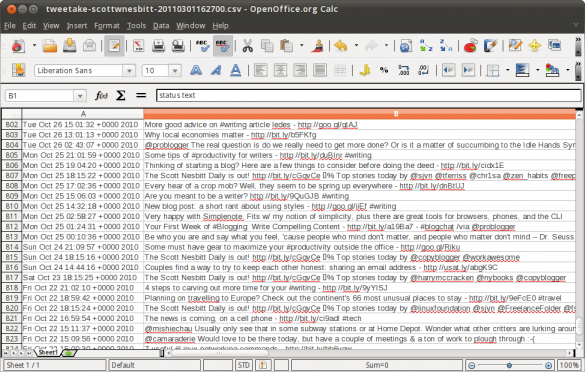Click the Font Color swatch icon

(552, 71)
